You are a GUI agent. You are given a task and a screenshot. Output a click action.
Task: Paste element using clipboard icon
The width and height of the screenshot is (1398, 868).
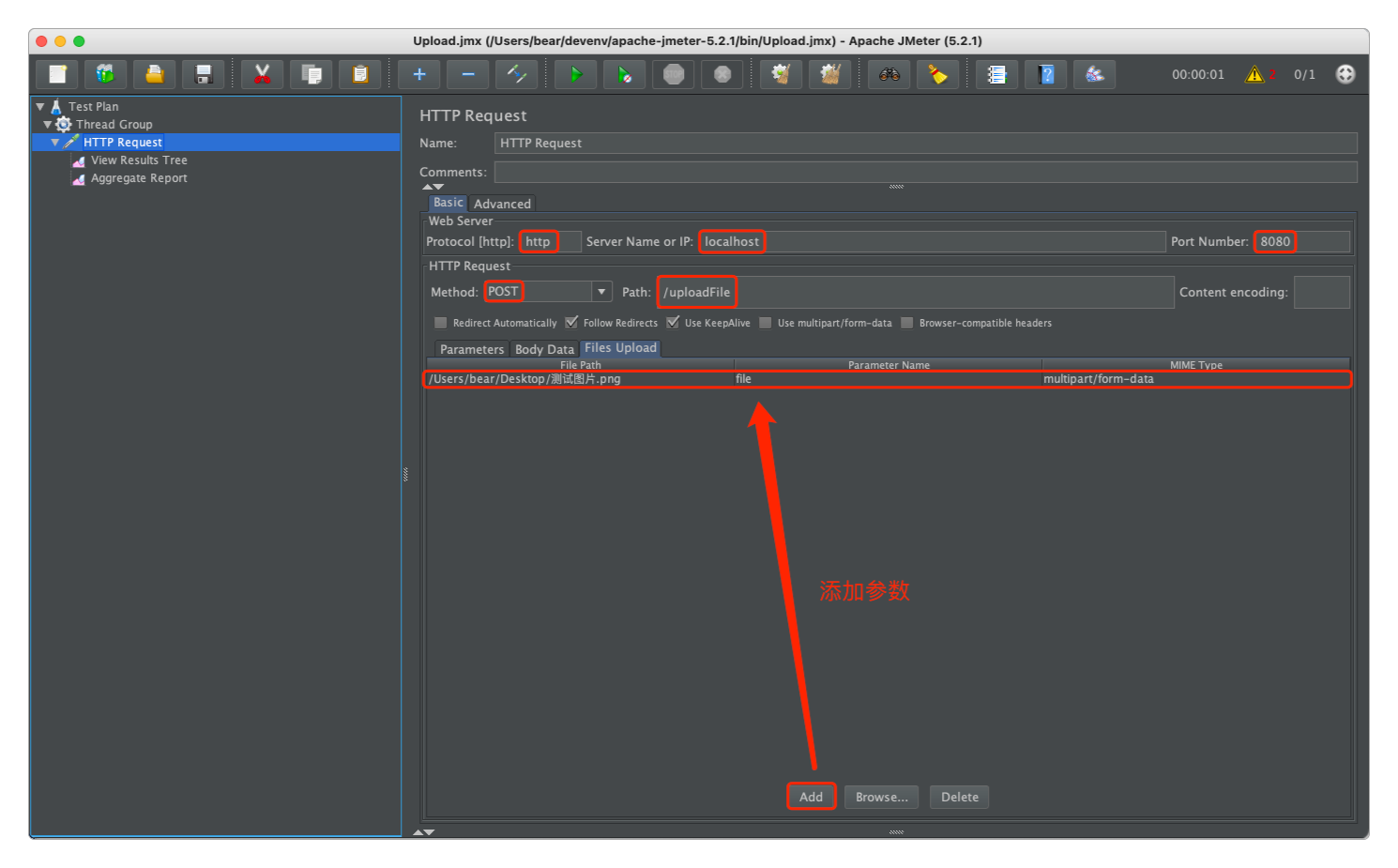pos(360,74)
